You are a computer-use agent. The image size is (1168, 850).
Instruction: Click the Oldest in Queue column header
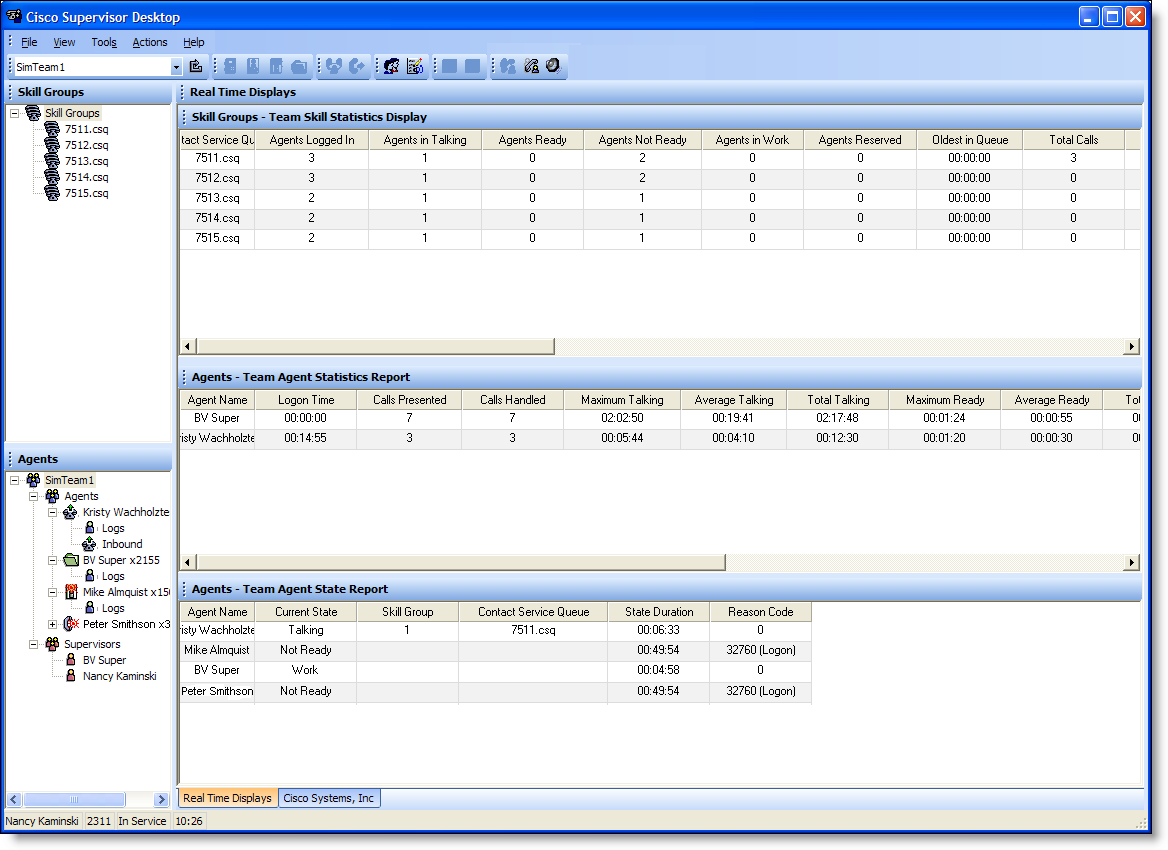[x=970, y=139]
